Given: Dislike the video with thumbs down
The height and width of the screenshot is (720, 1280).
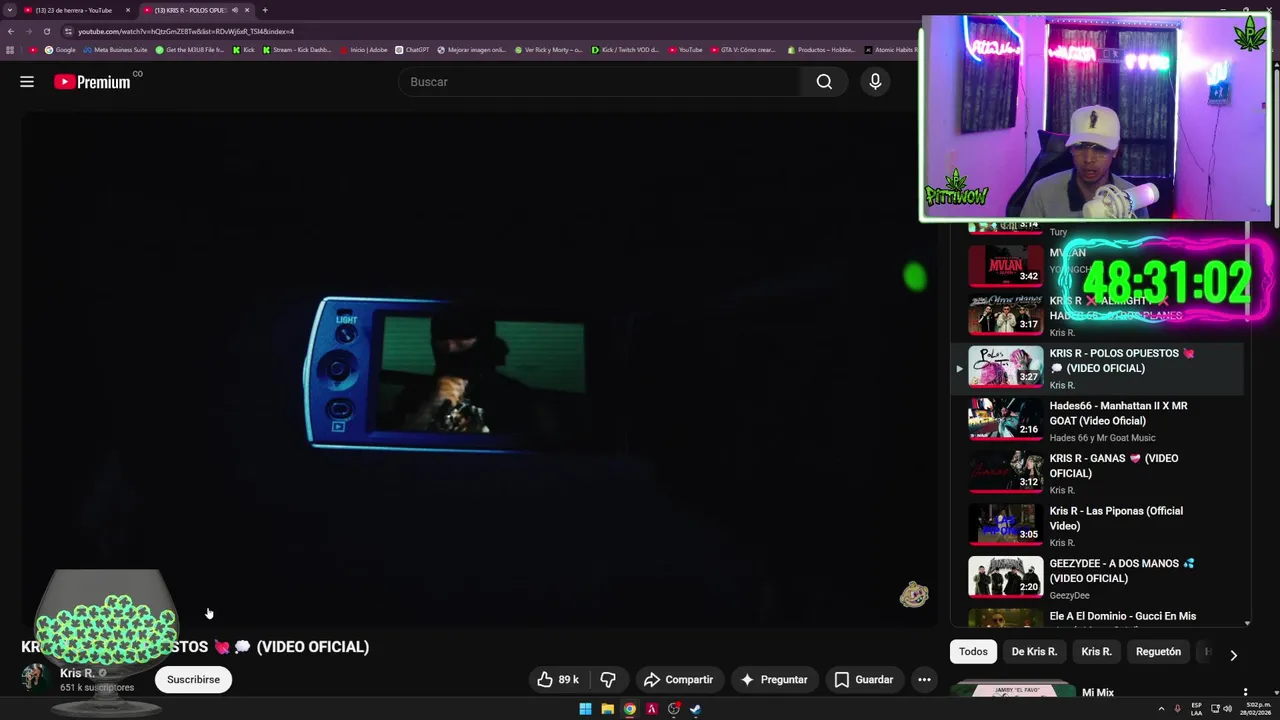Looking at the screenshot, I should 608,680.
